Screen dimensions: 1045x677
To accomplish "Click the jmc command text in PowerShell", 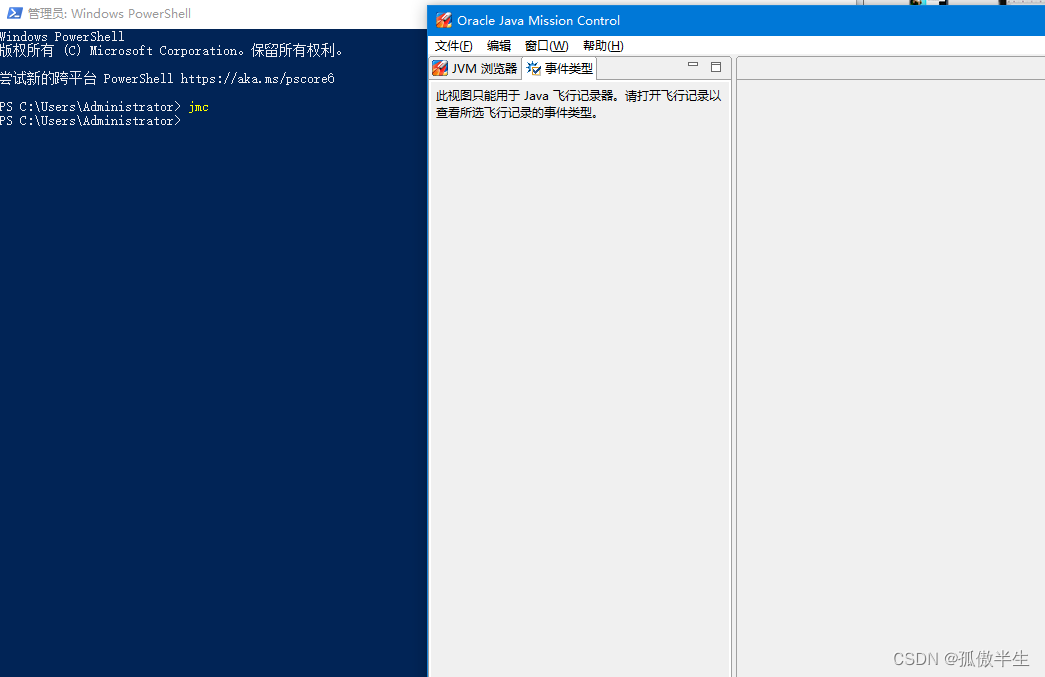I will tap(199, 107).
